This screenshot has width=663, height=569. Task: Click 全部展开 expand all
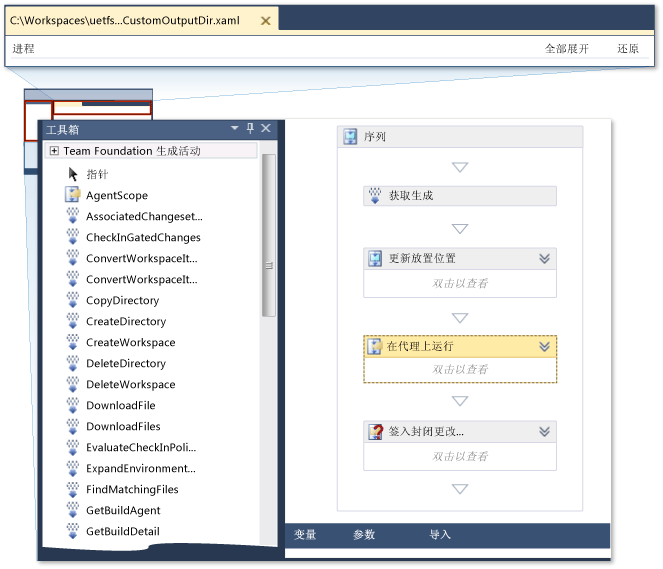[567, 49]
